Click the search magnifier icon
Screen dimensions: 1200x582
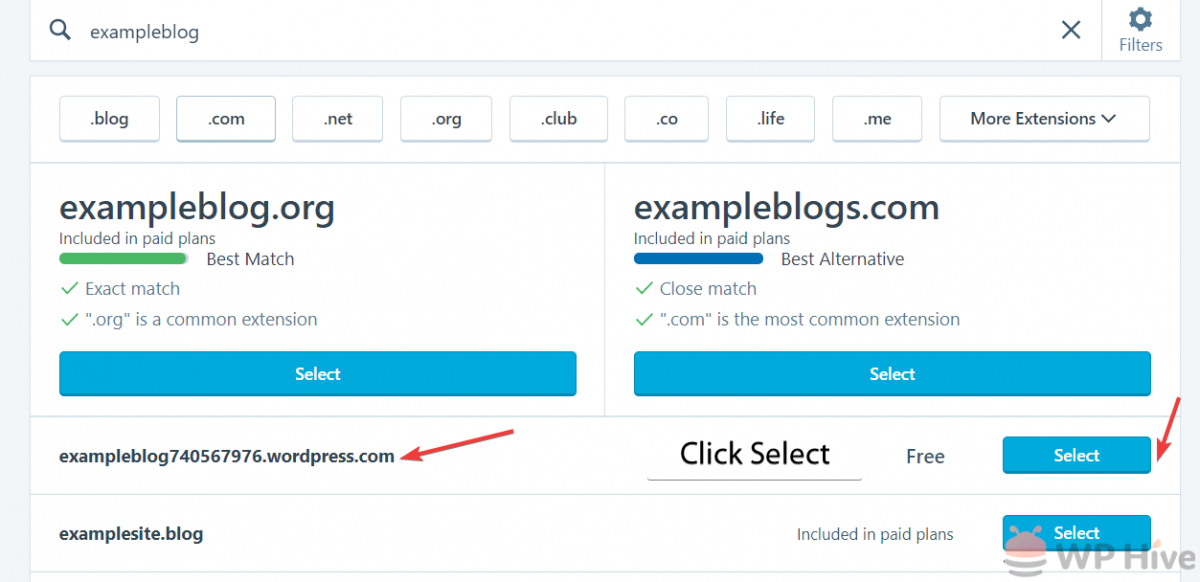tap(60, 29)
